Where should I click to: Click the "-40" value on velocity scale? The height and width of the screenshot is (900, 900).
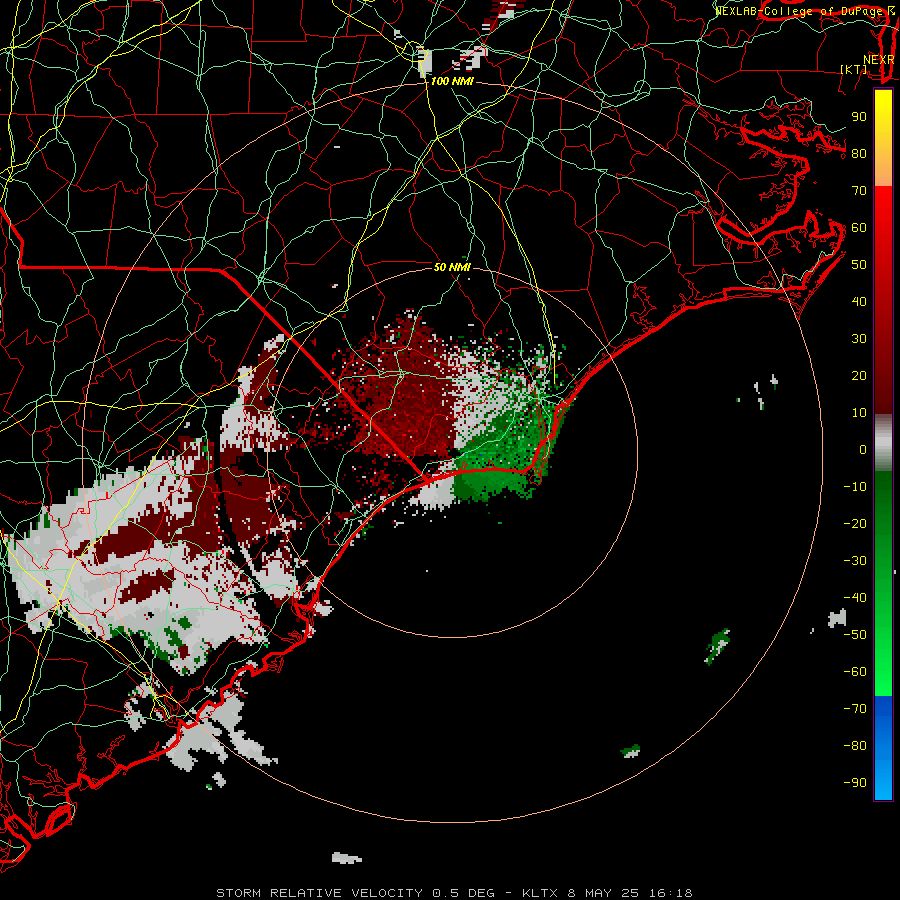tap(855, 598)
